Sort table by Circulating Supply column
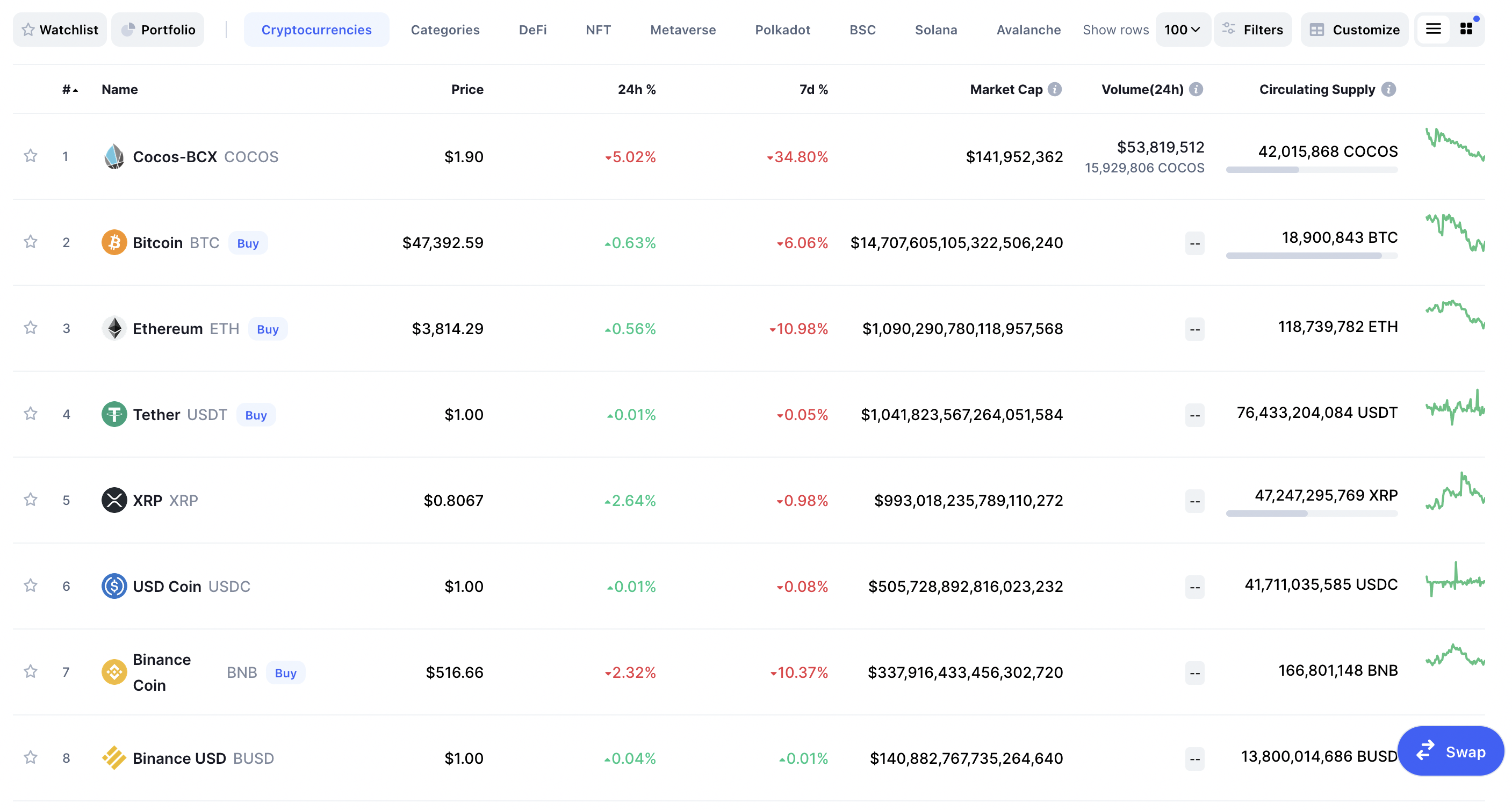1512x810 pixels. [1317, 89]
